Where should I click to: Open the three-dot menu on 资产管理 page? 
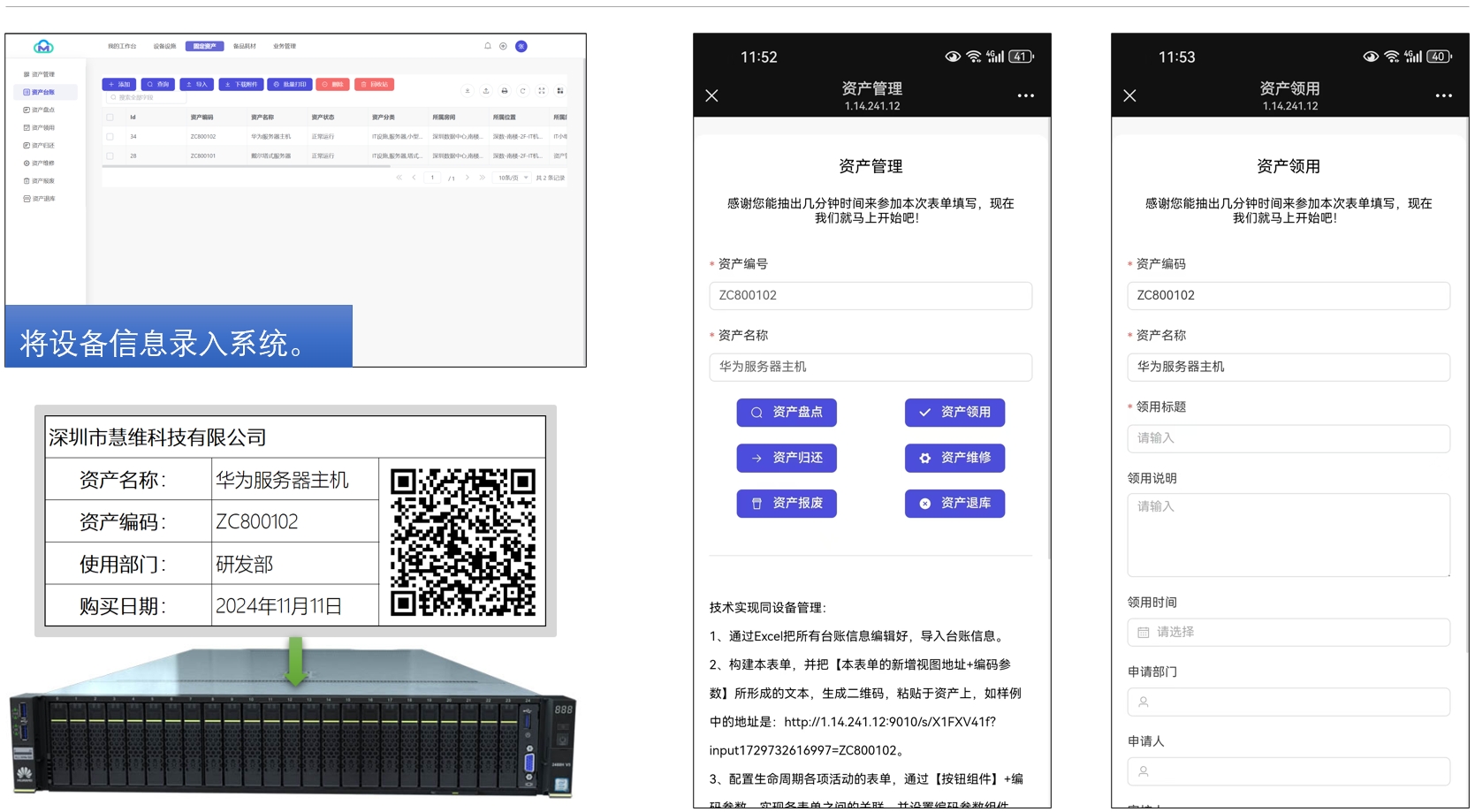pyautogui.click(x=1025, y=95)
